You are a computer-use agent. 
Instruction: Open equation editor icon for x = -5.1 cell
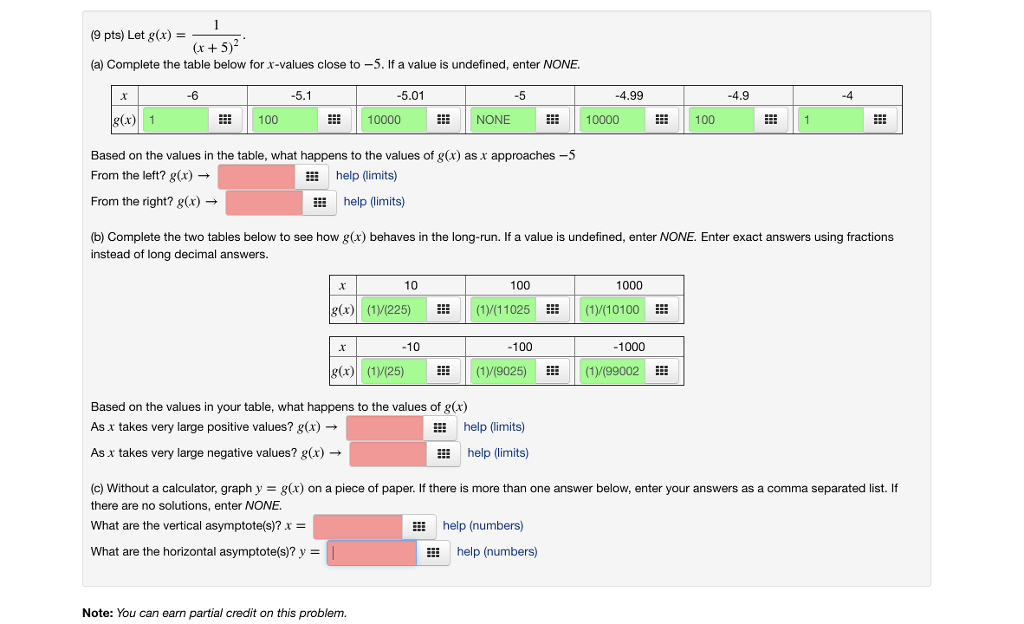(334, 119)
